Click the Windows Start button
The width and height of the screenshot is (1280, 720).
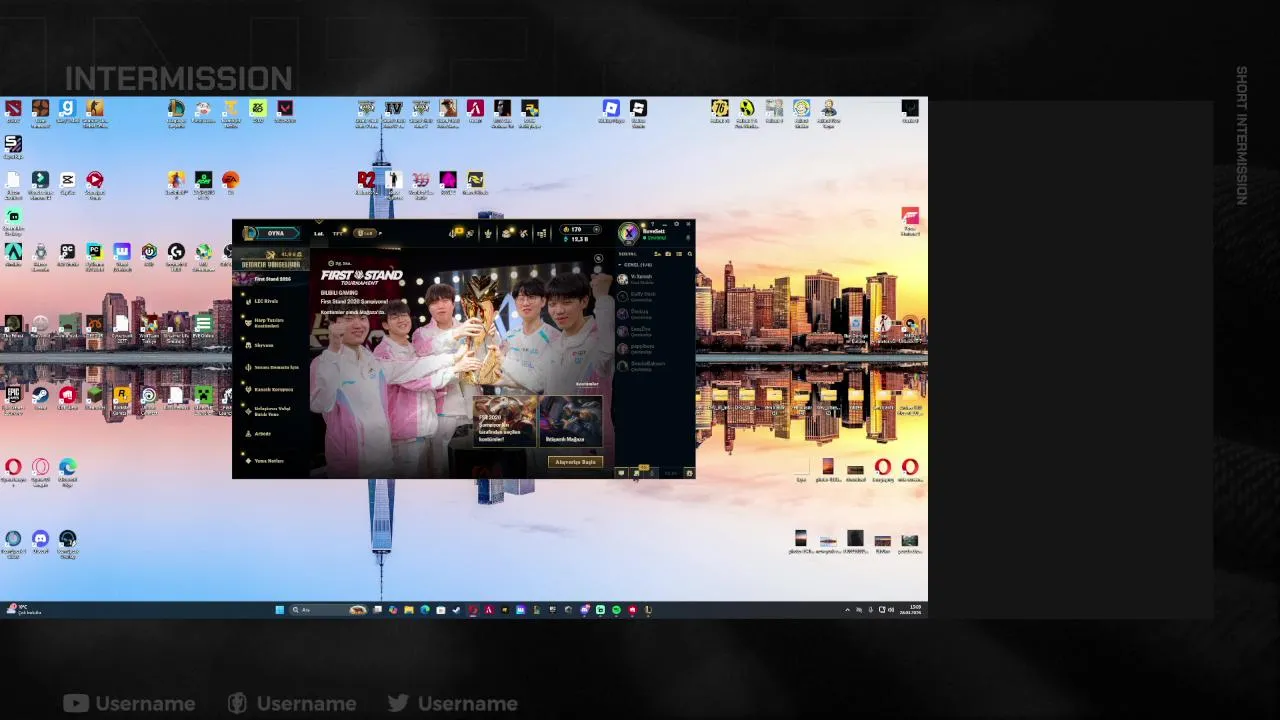[x=280, y=609]
